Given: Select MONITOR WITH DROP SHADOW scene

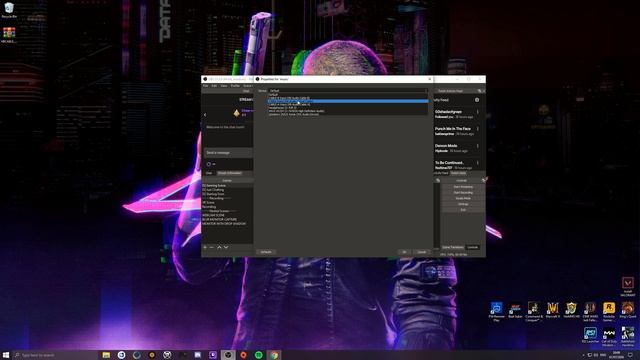Looking at the screenshot, I should [x=227, y=224].
